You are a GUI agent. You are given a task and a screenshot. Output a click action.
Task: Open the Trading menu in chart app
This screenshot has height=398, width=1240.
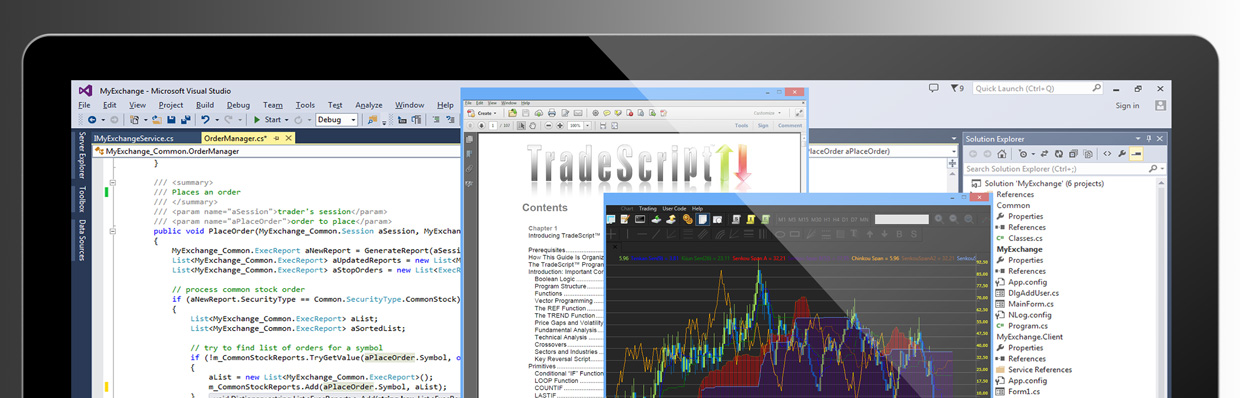click(x=648, y=209)
